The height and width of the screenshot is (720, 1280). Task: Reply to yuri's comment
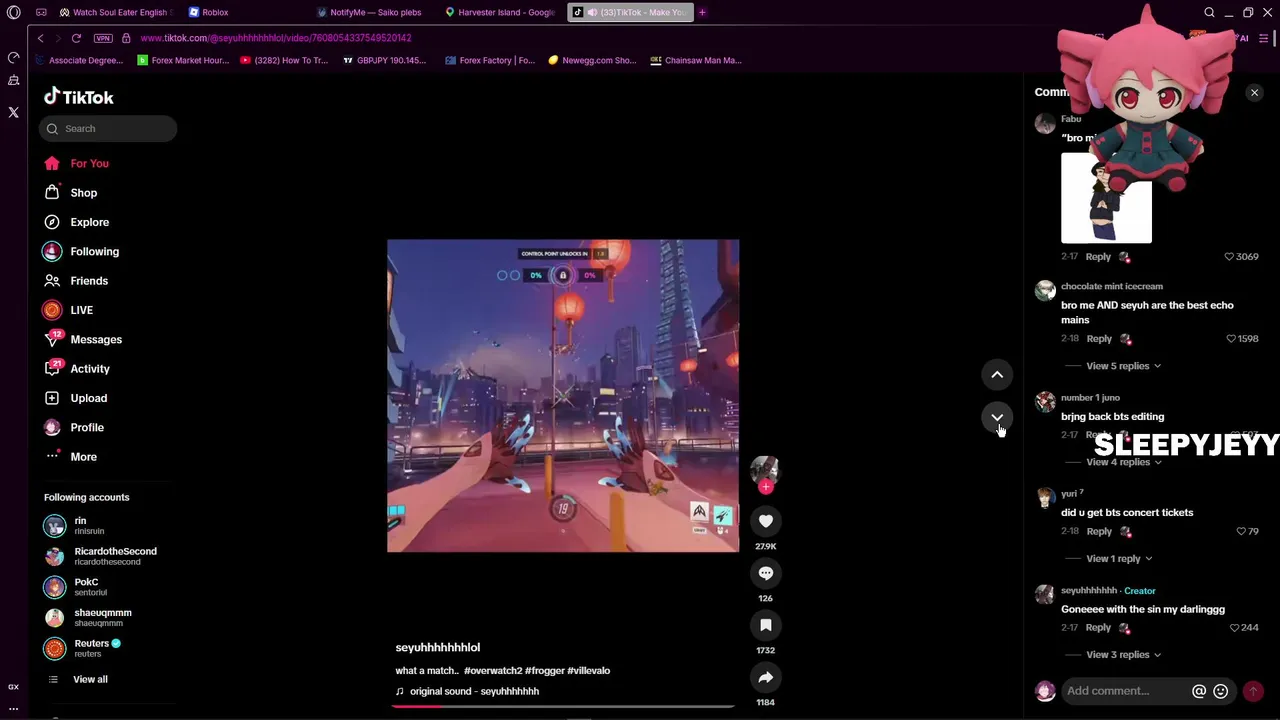(x=1099, y=531)
